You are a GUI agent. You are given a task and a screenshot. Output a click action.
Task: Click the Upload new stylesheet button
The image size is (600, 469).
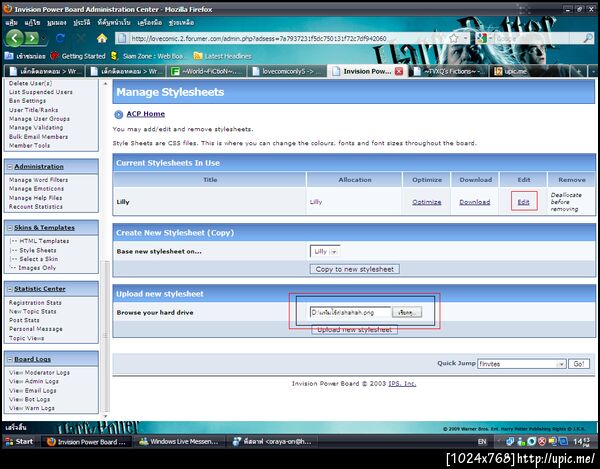click(354, 330)
